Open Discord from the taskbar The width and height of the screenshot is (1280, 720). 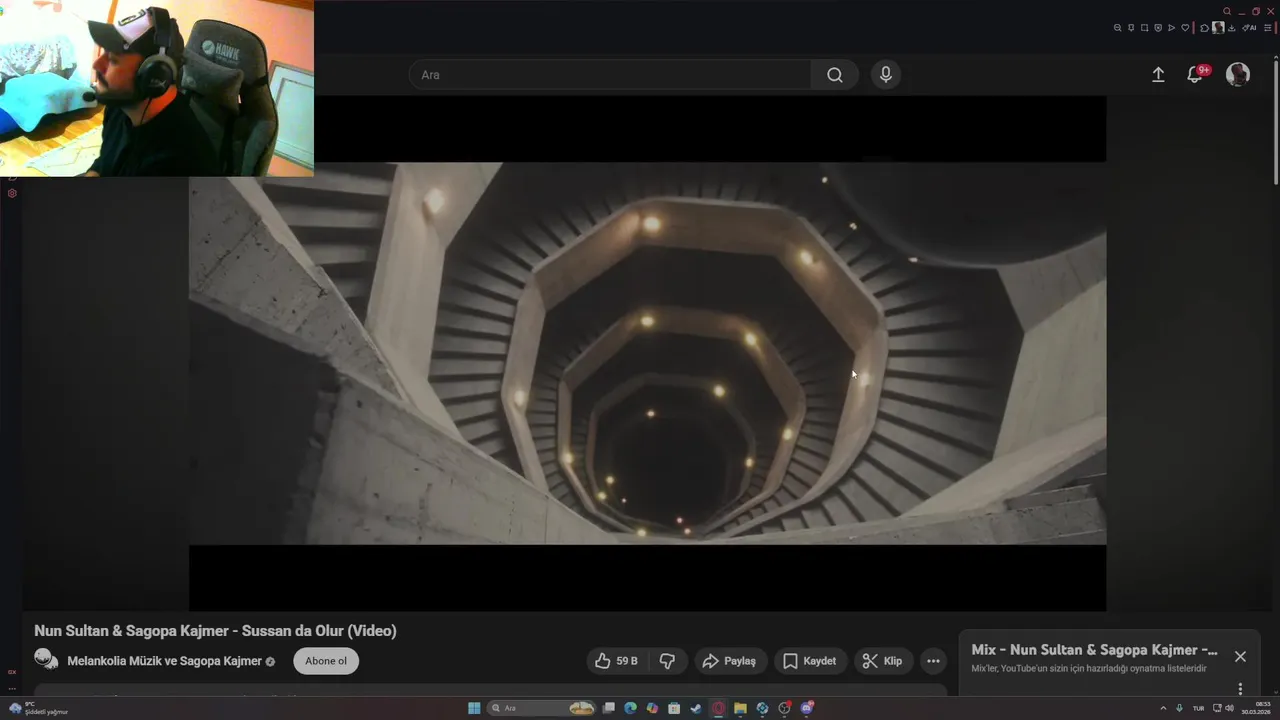pos(807,708)
